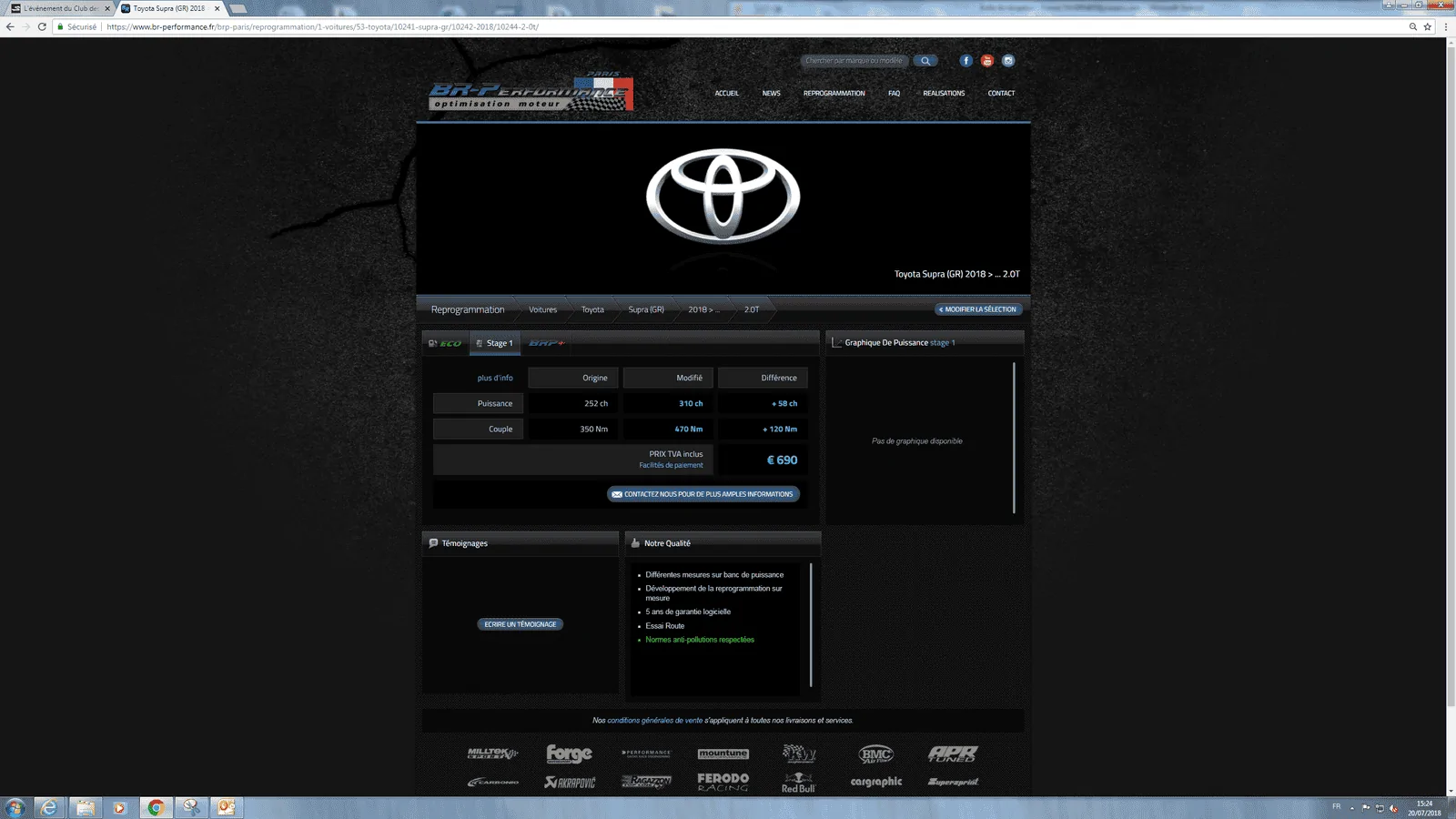This screenshot has height=819, width=1456.
Task: Open the conditions générales de vente link
Action: [655, 720]
